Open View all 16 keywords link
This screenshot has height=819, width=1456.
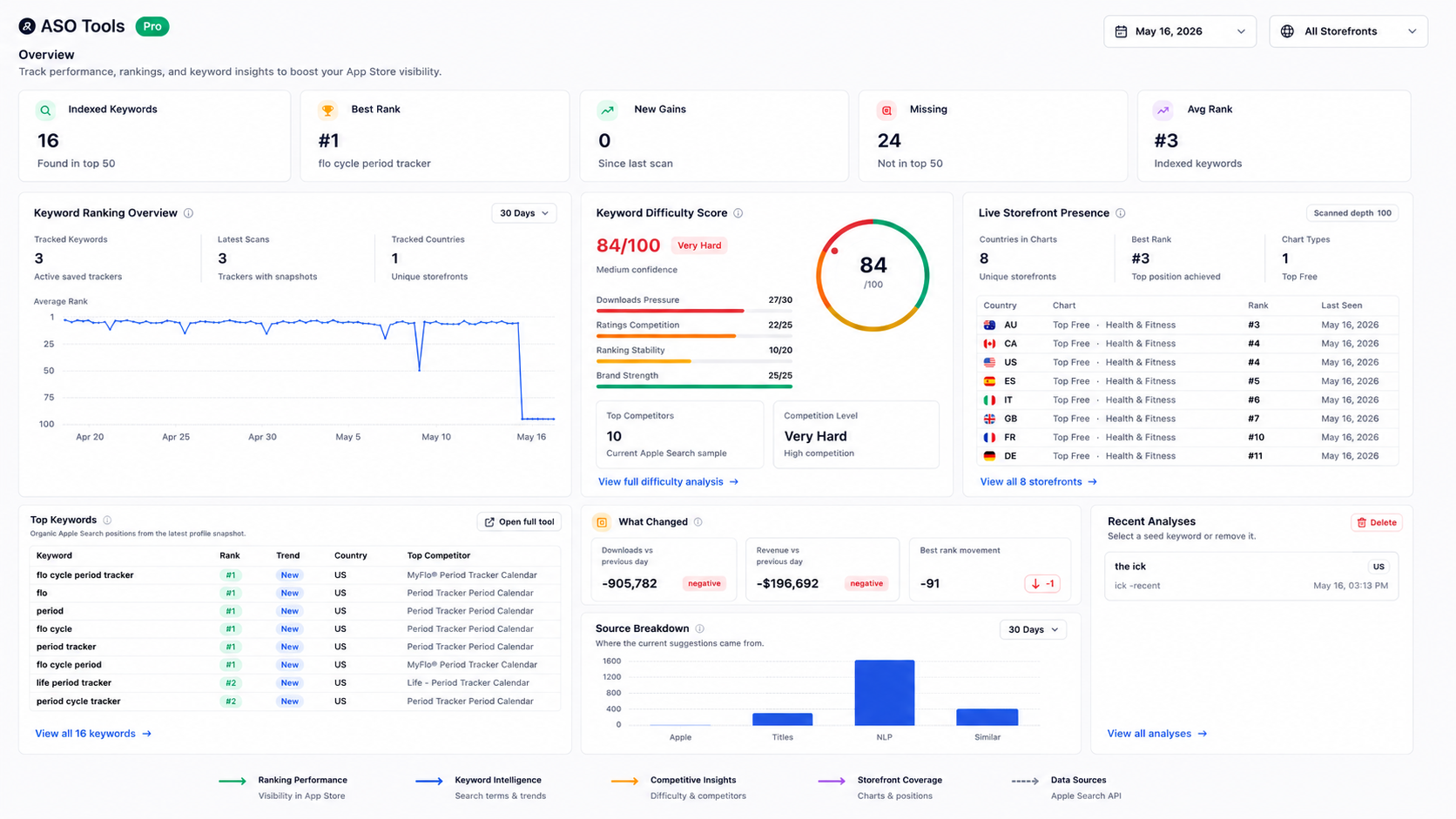(93, 734)
